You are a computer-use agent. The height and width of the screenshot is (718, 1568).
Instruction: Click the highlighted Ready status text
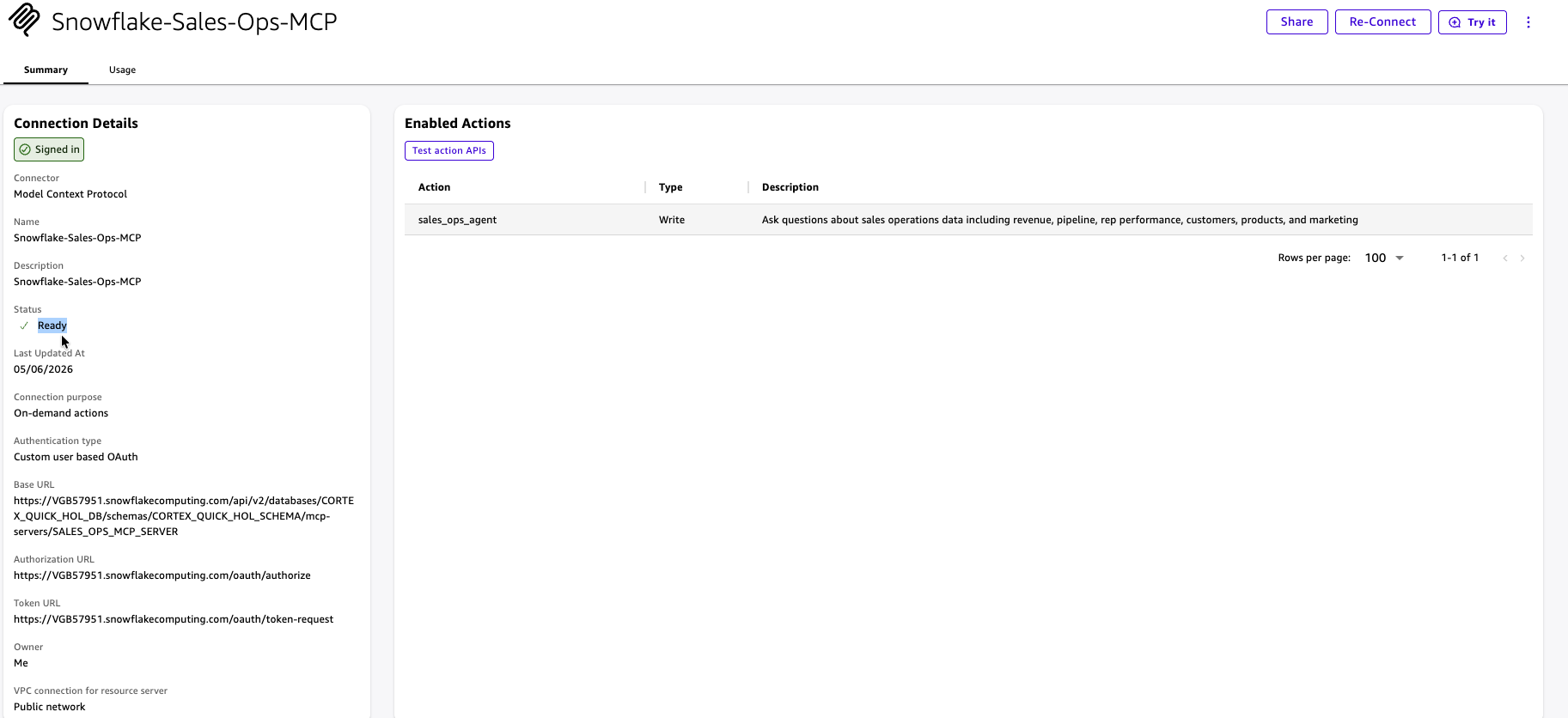point(52,326)
